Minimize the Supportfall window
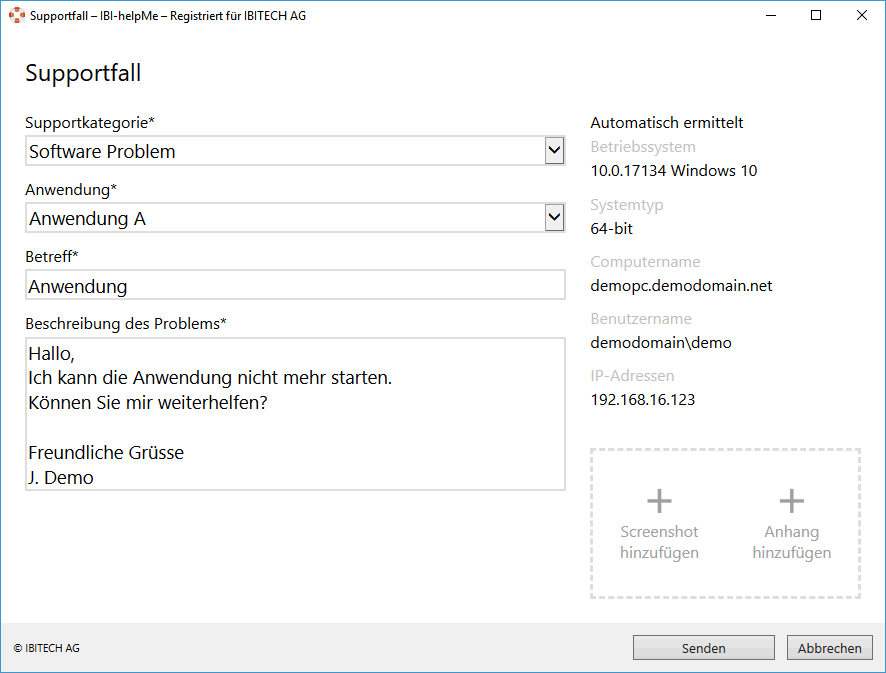 [771, 16]
